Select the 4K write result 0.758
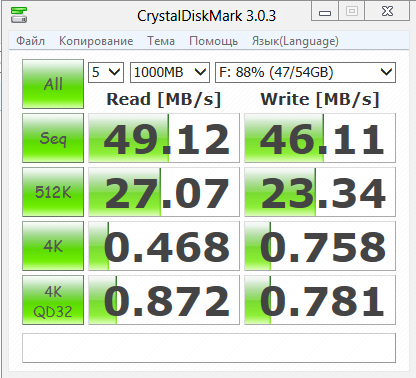The image size is (416, 378). [320, 246]
